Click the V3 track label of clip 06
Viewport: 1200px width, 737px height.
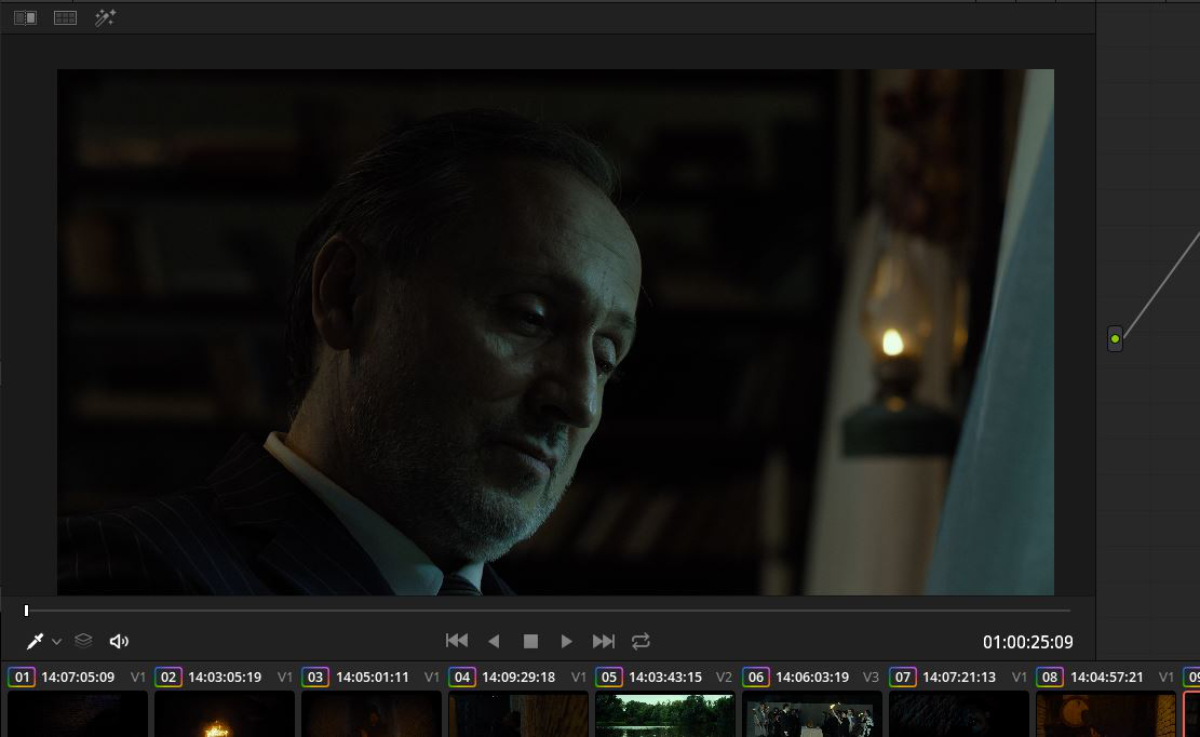[x=872, y=677]
